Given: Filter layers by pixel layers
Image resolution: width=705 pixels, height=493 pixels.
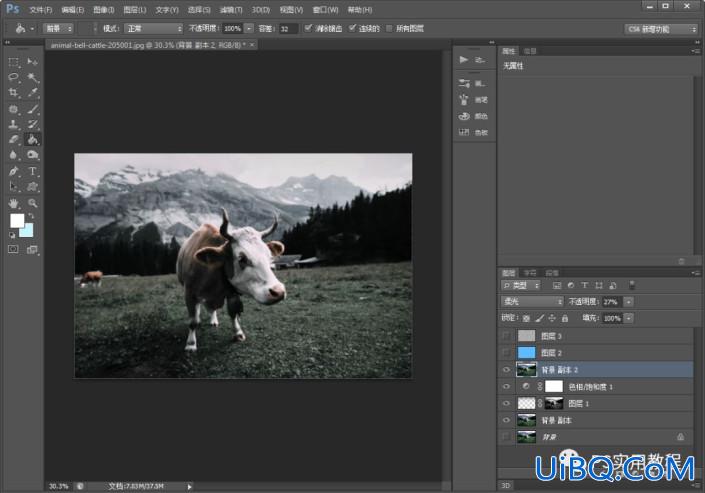Looking at the screenshot, I should point(557,285).
